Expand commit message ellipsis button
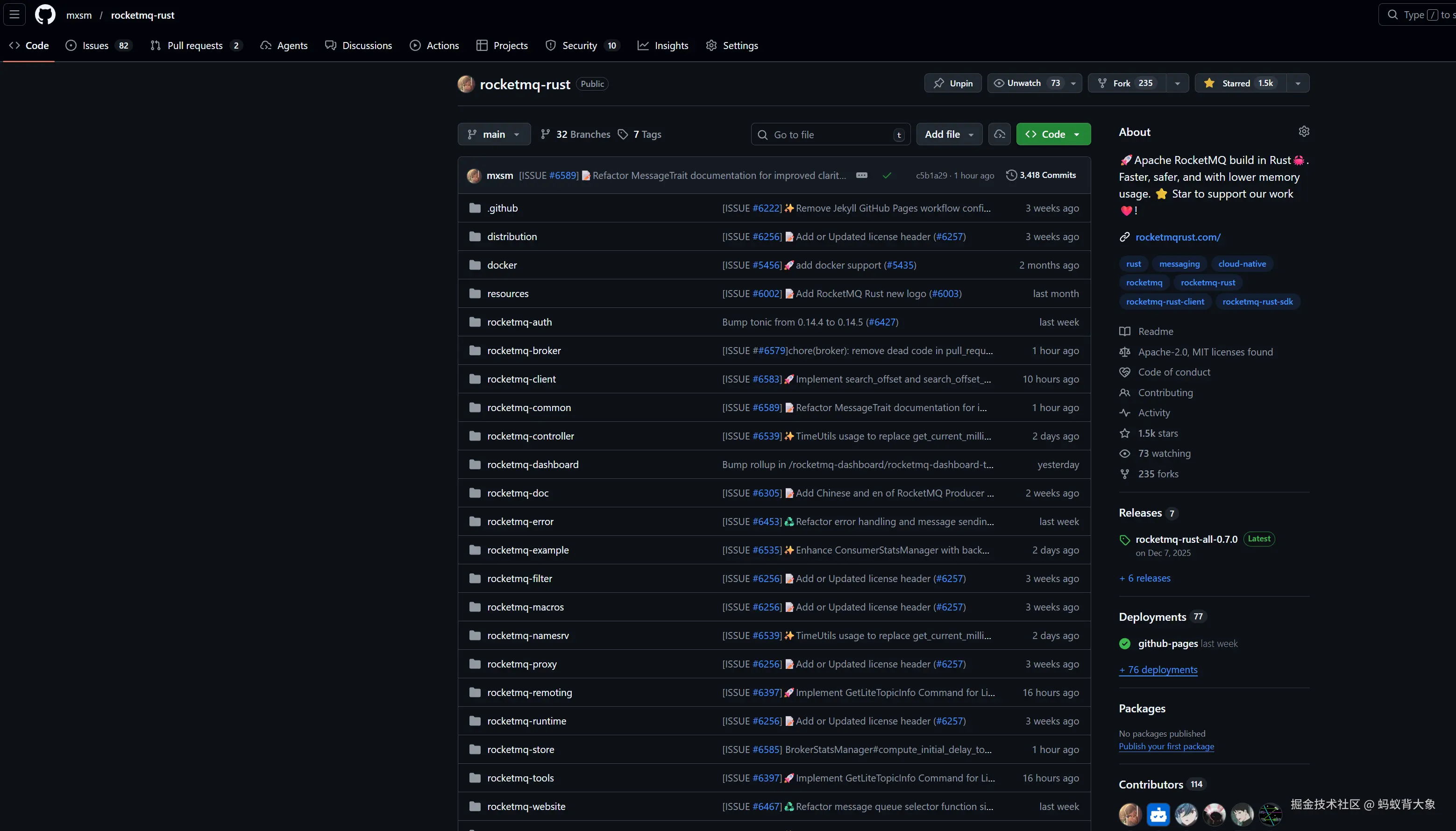 (862, 175)
